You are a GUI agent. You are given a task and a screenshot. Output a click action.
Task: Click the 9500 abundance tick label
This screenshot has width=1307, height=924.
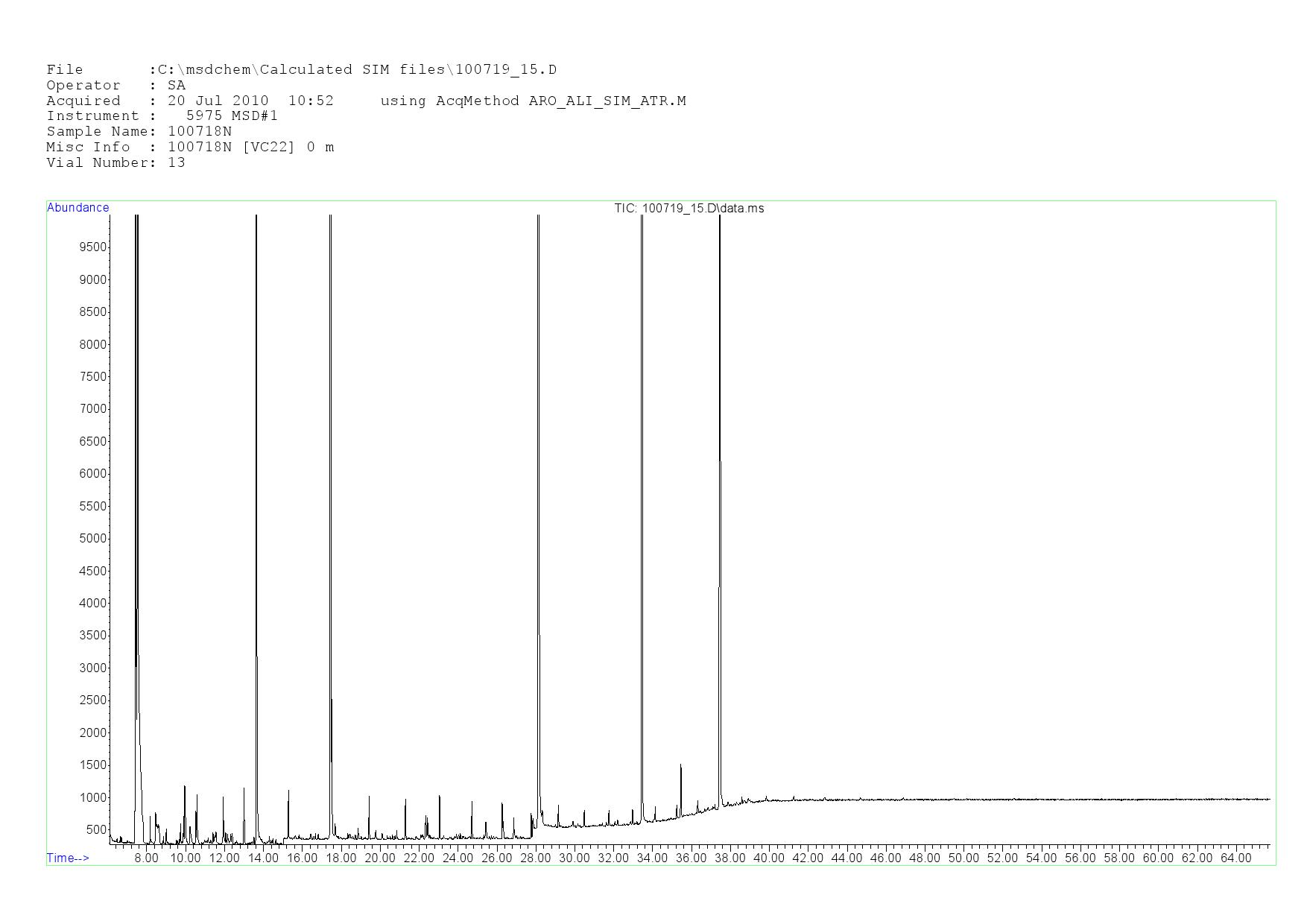[92, 247]
